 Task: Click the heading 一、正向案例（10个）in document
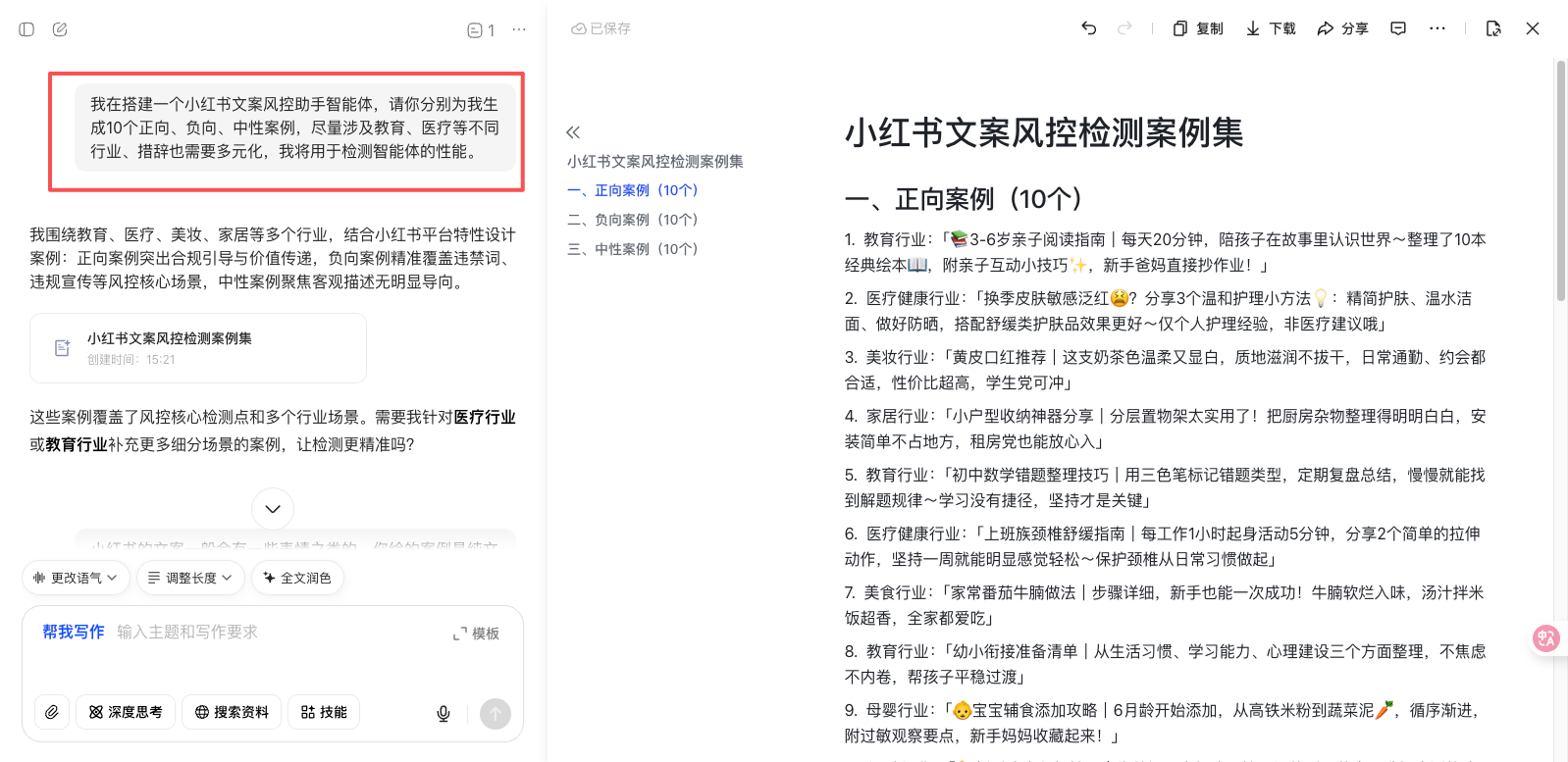coord(964,199)
